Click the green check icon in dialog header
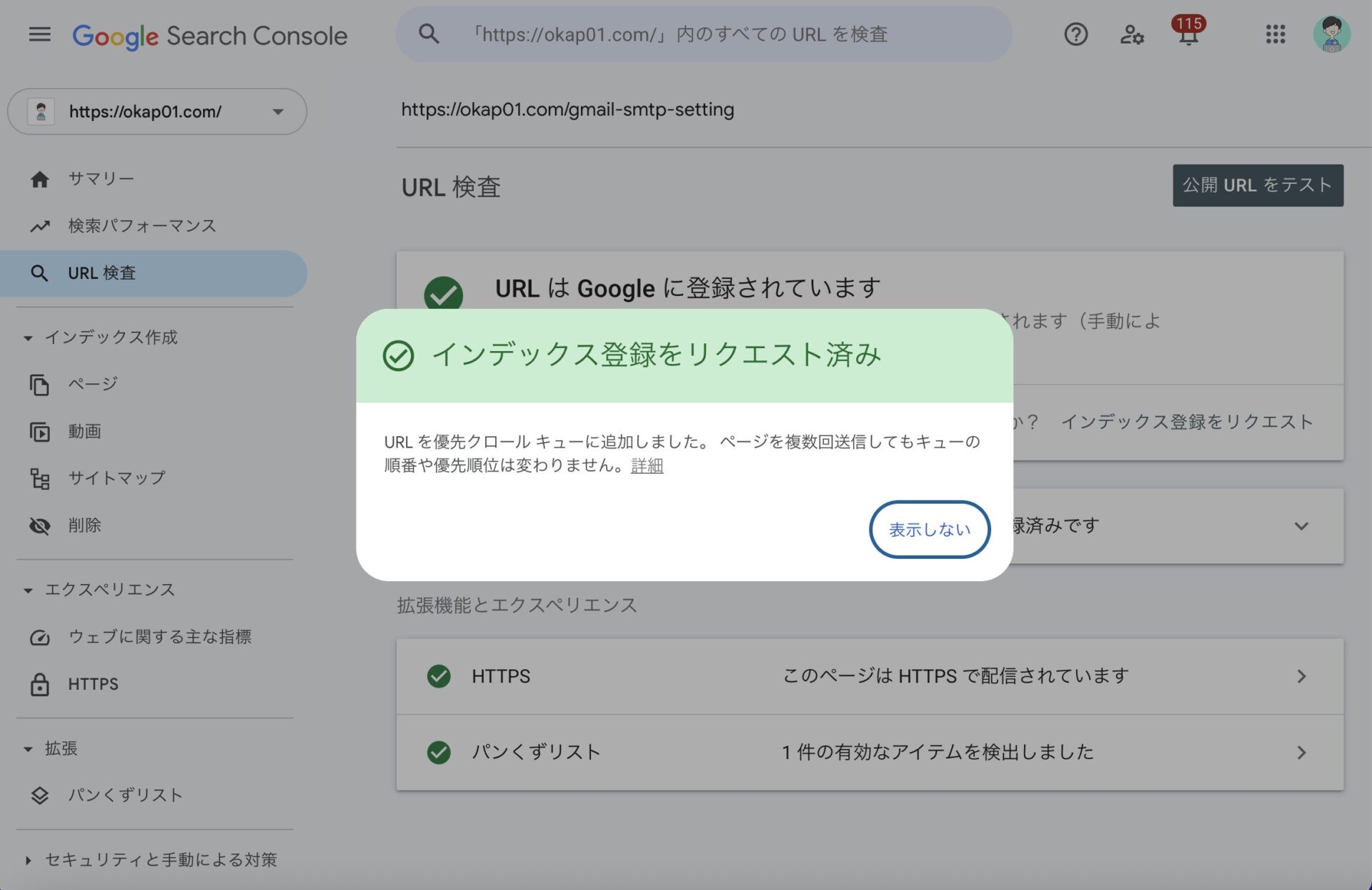 [x=398, y=355]
